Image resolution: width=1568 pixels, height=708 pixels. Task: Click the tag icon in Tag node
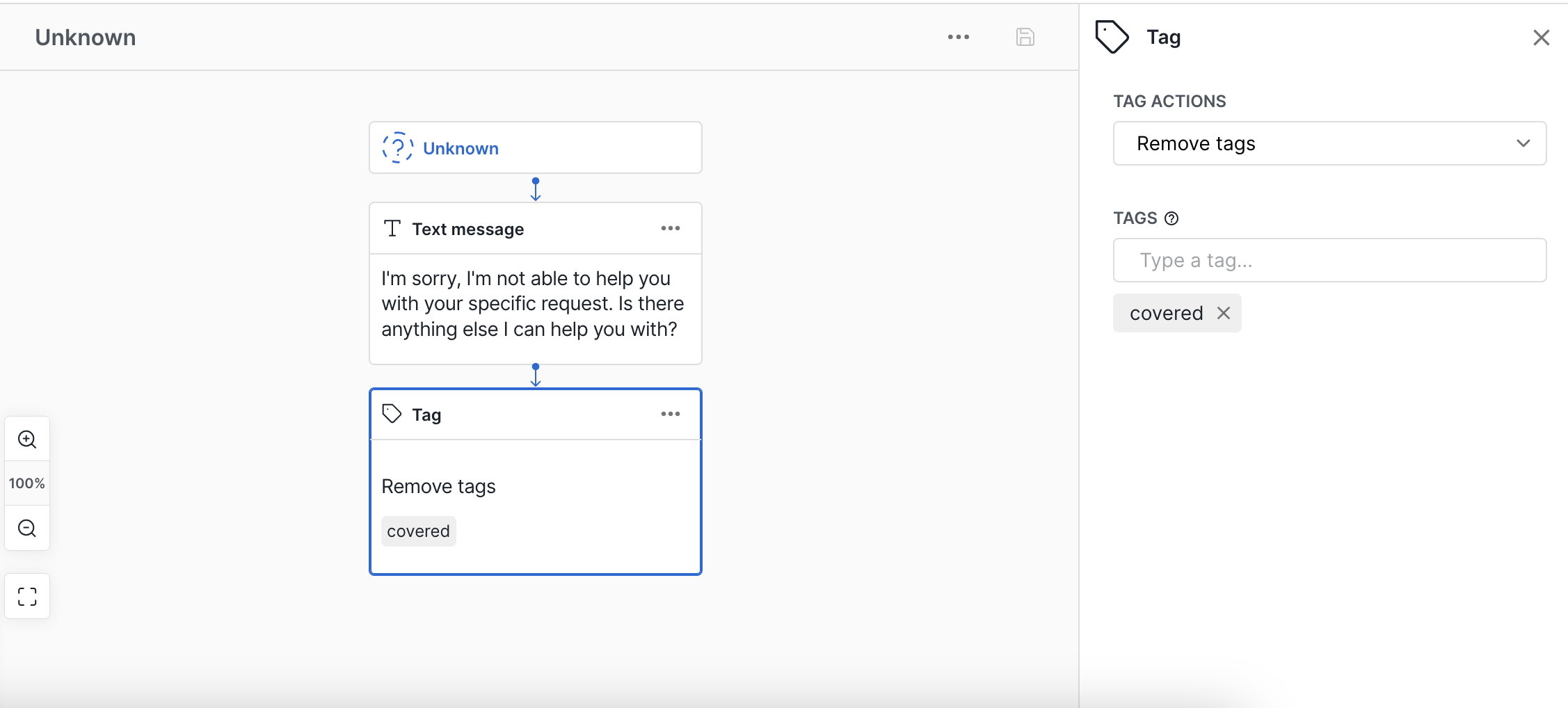pyautogui.click(x=392, y=415)
